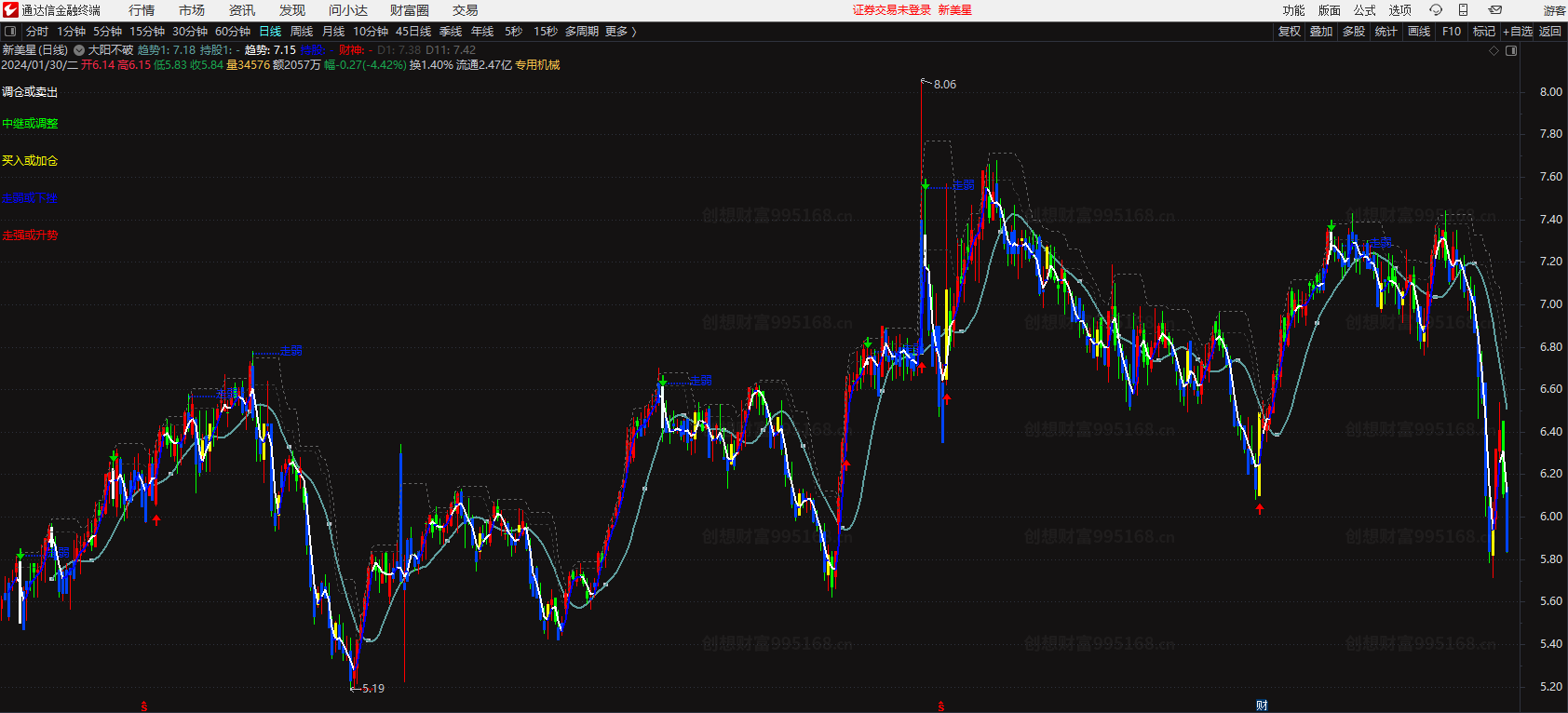Switch to 分时 period tab

[x=37, y=32]
